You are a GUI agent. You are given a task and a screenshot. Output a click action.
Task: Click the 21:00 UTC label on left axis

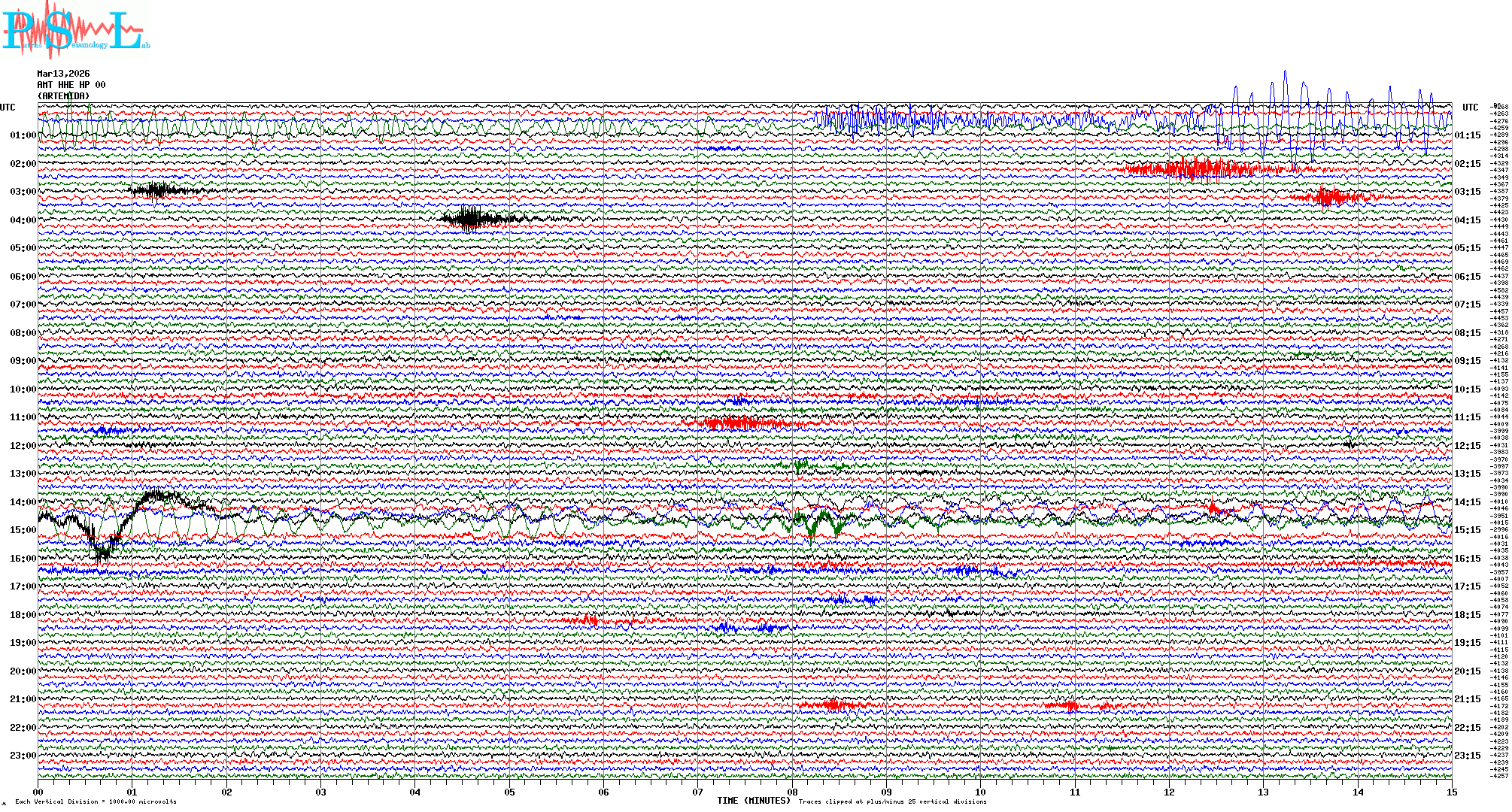[x=23, y=699]
